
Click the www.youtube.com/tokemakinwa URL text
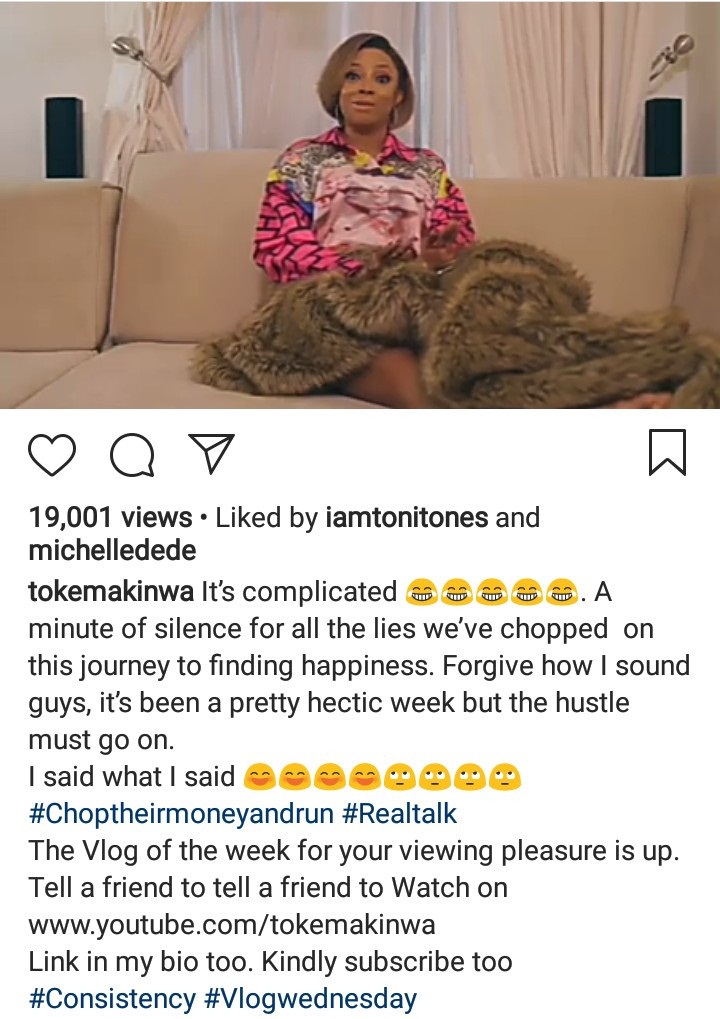232,924
